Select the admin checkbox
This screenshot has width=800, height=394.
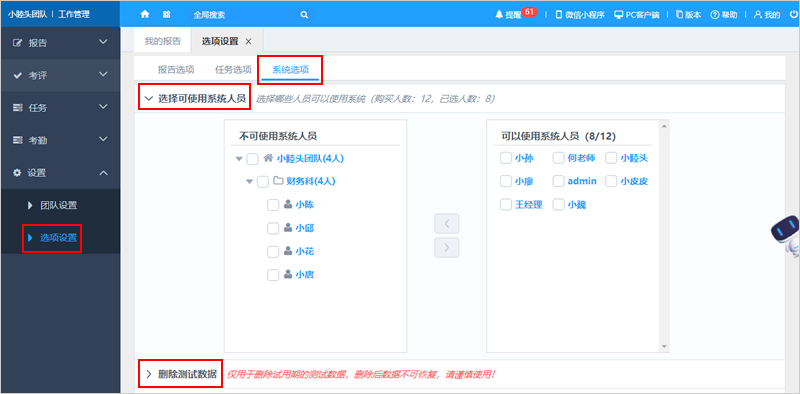tap(559, 181)
